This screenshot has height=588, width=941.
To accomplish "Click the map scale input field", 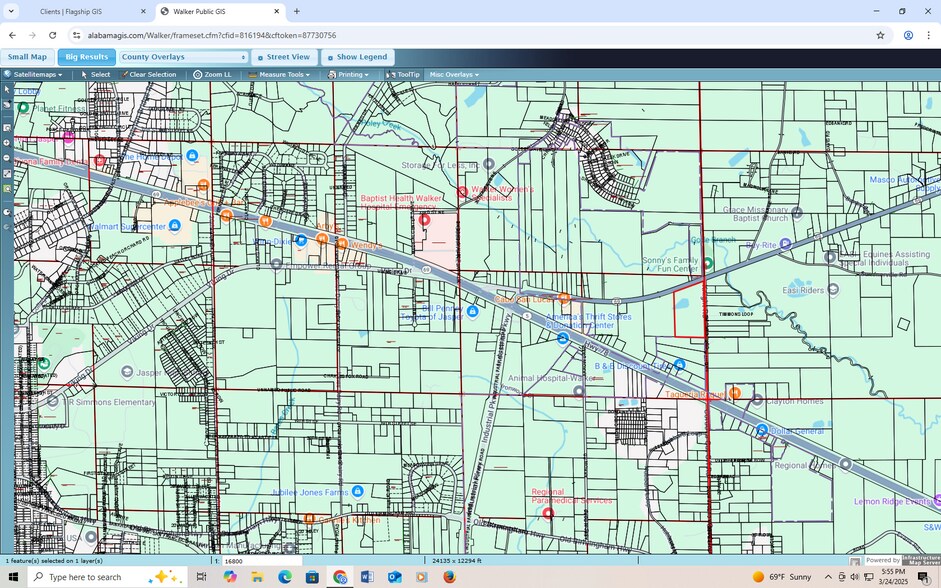I will pos(260,561).
